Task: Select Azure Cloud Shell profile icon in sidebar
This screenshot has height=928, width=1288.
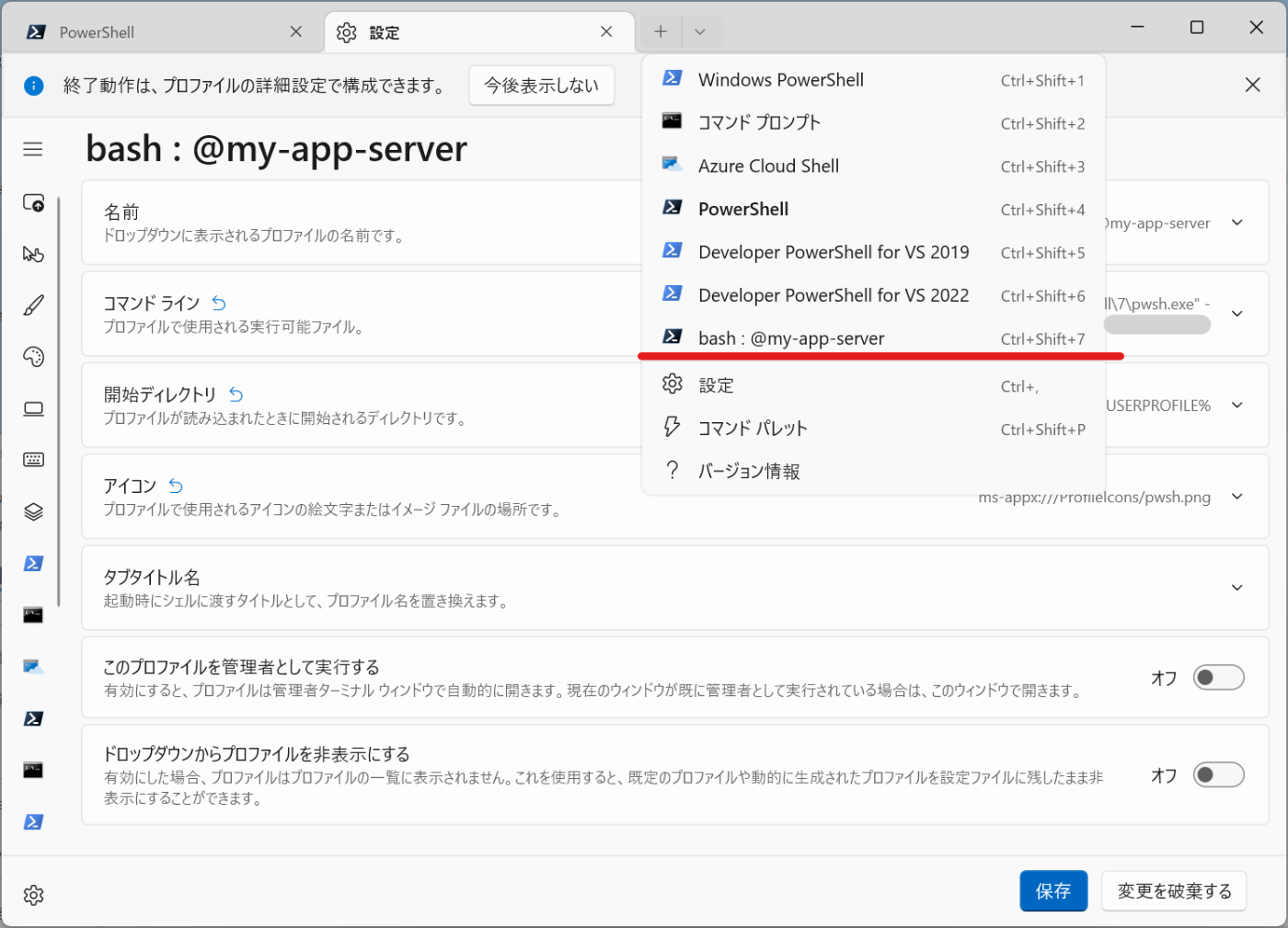Action: pos(33,667)
